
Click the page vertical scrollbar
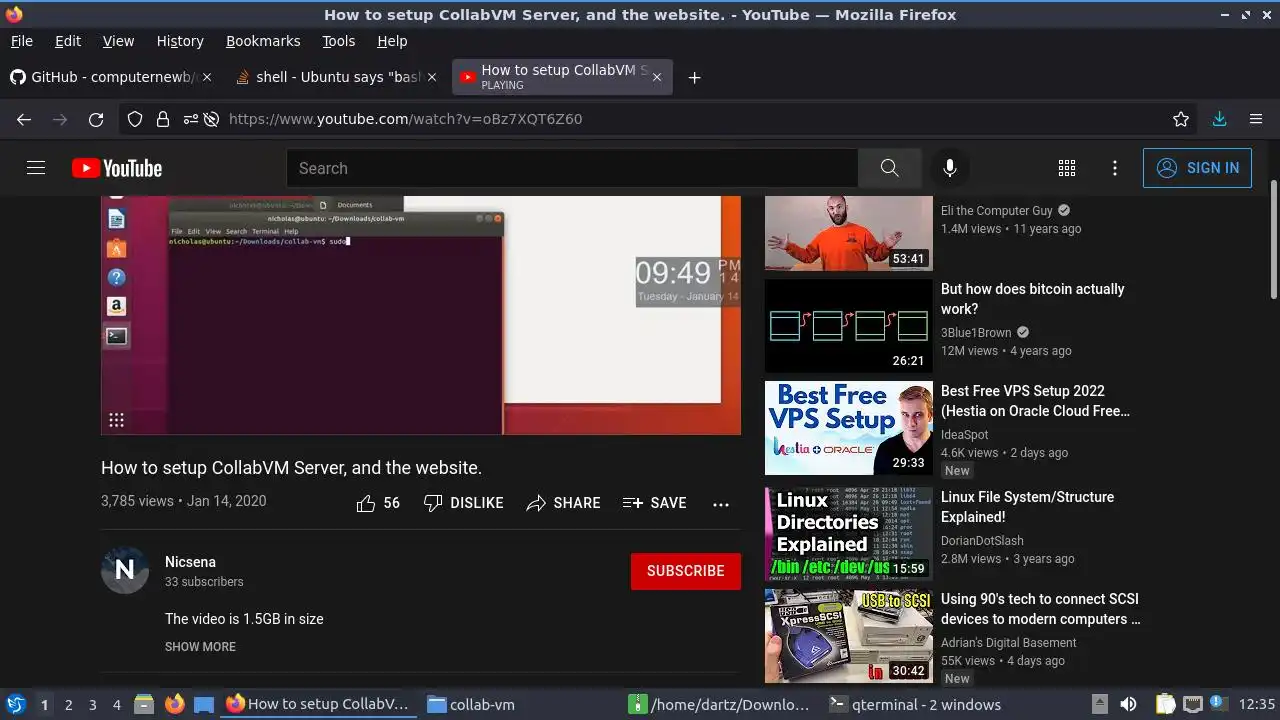[1273, 240]
